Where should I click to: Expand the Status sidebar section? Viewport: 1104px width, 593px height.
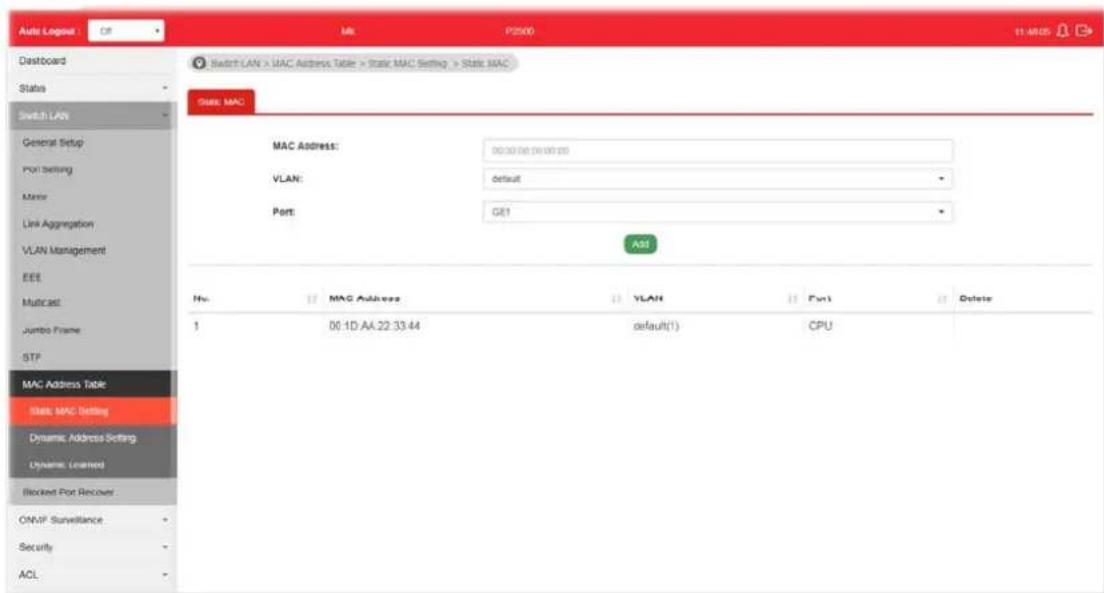point(92,88)
